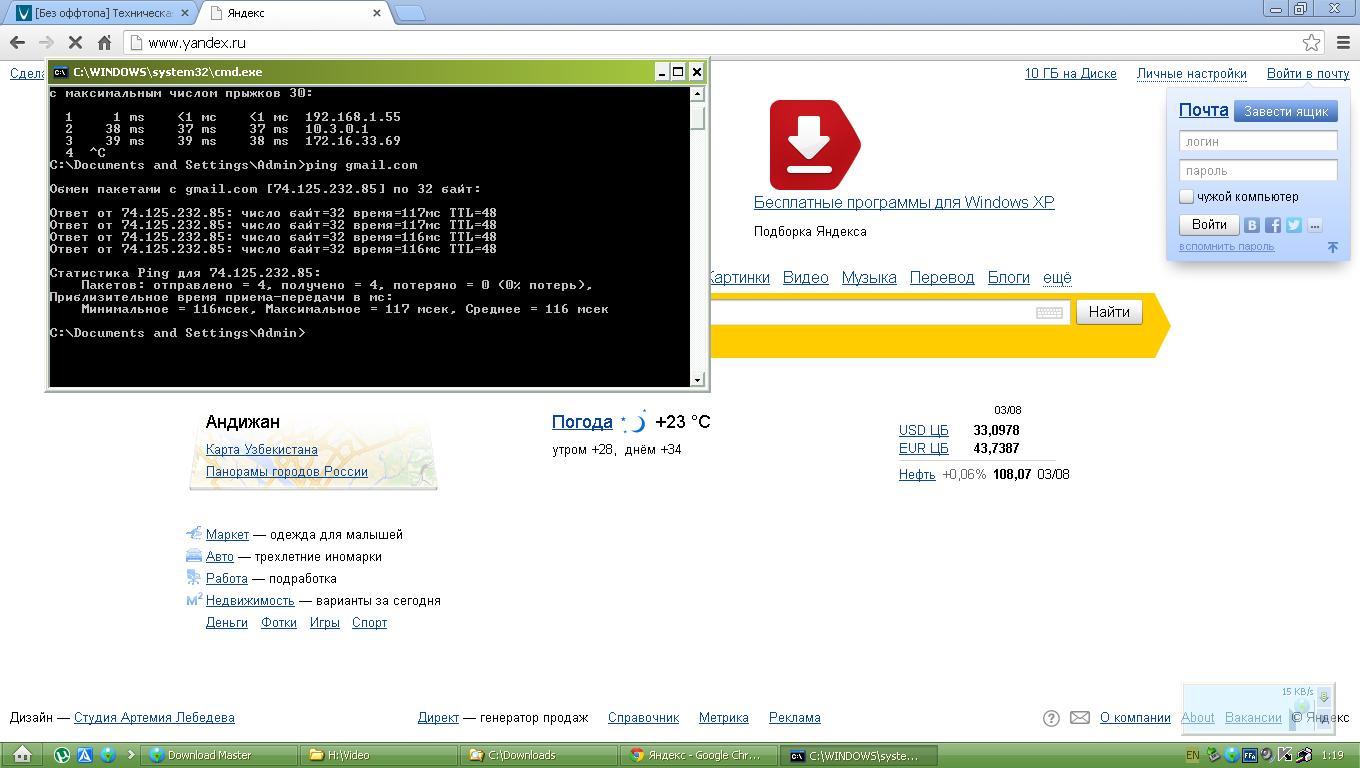Image resolution: width=1360 pixels, height=768 pixels.
Task: Click the cmd window scroll down arrow
Action: click(x=697, y=379)
